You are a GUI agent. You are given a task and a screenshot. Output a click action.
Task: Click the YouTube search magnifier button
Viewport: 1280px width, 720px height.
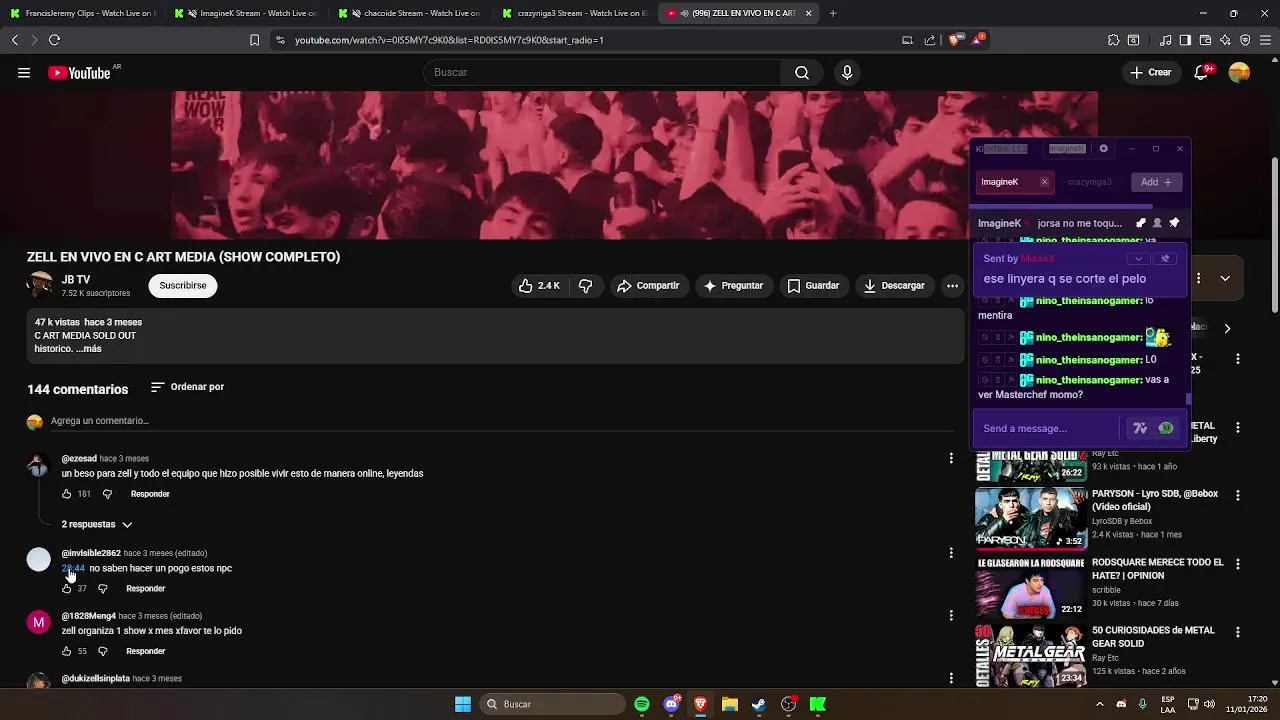[x=802, y=72]
